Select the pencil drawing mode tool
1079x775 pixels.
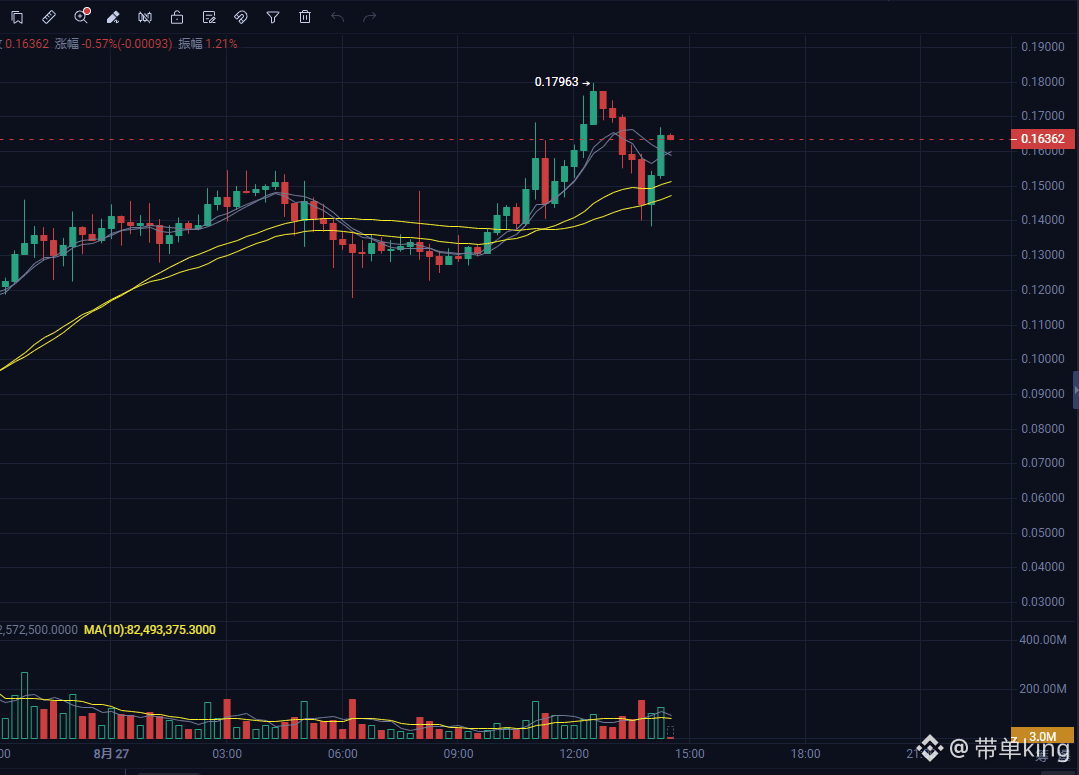113,17
